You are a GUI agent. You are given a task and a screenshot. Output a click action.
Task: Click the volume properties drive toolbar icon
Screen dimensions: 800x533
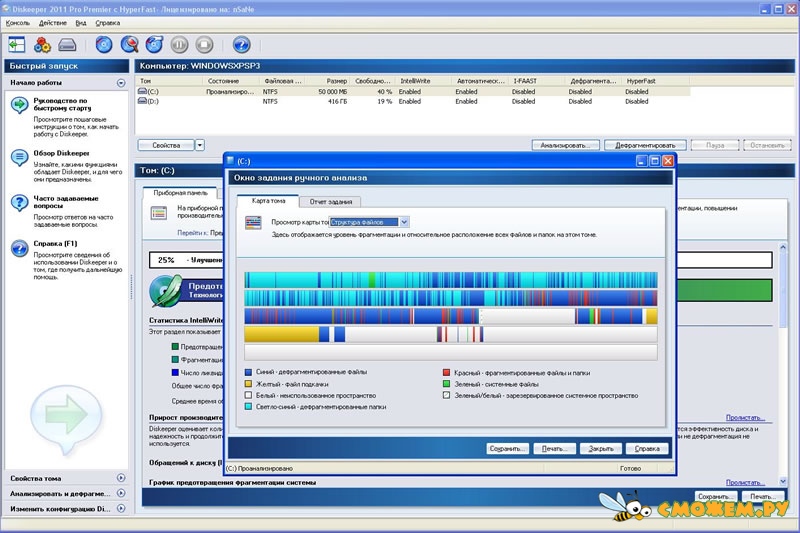(x=67, y=45)
